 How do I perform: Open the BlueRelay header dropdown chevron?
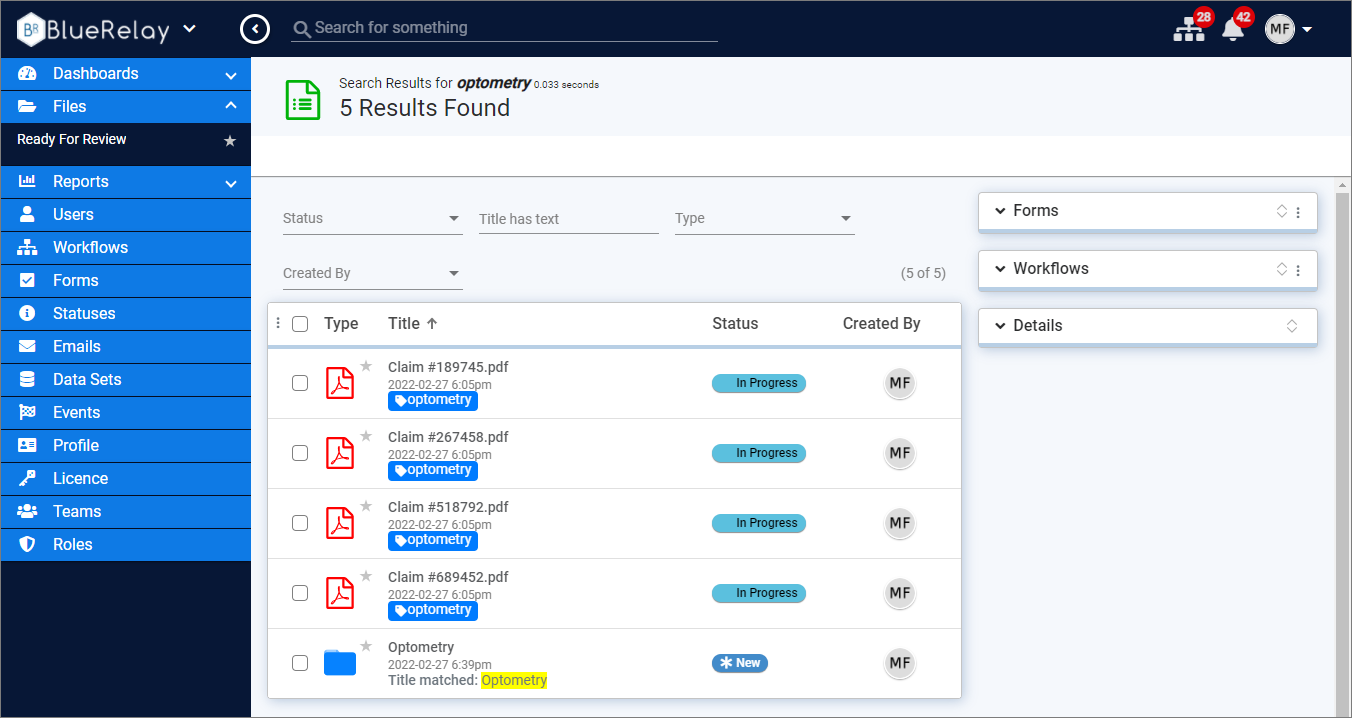point(190,29)
